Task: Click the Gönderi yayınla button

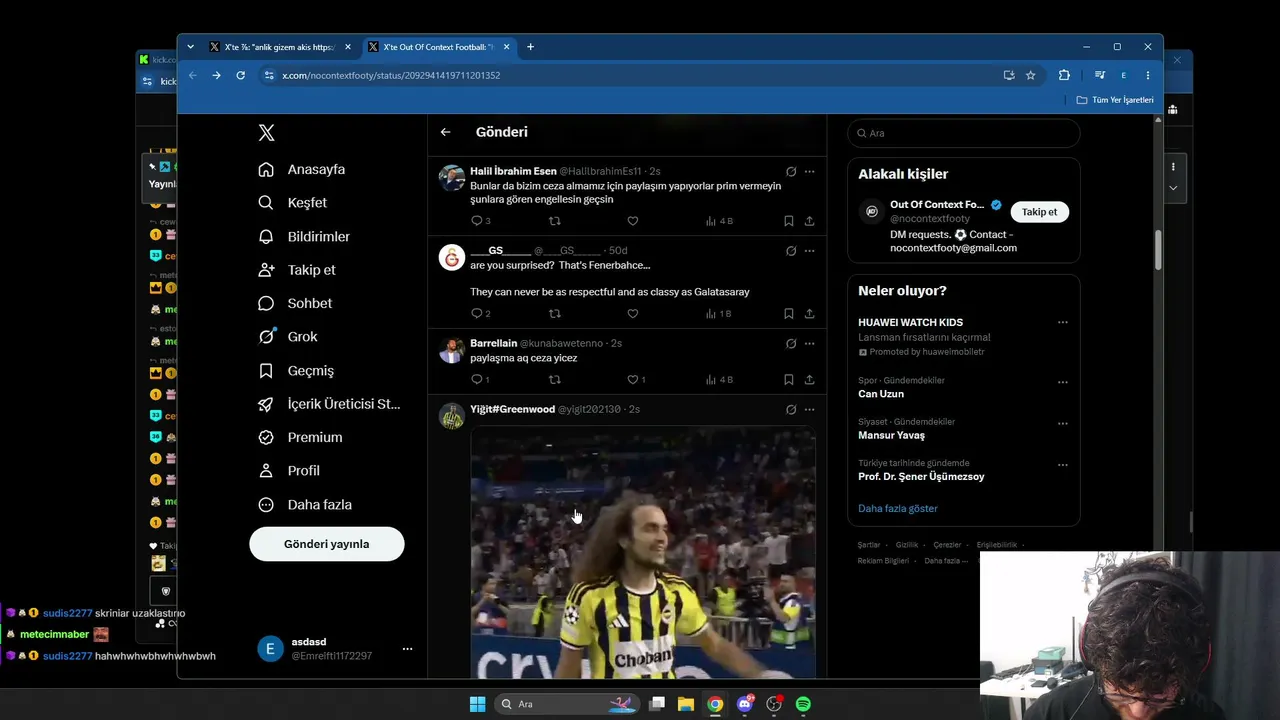Action: click(x=327, y=544)
